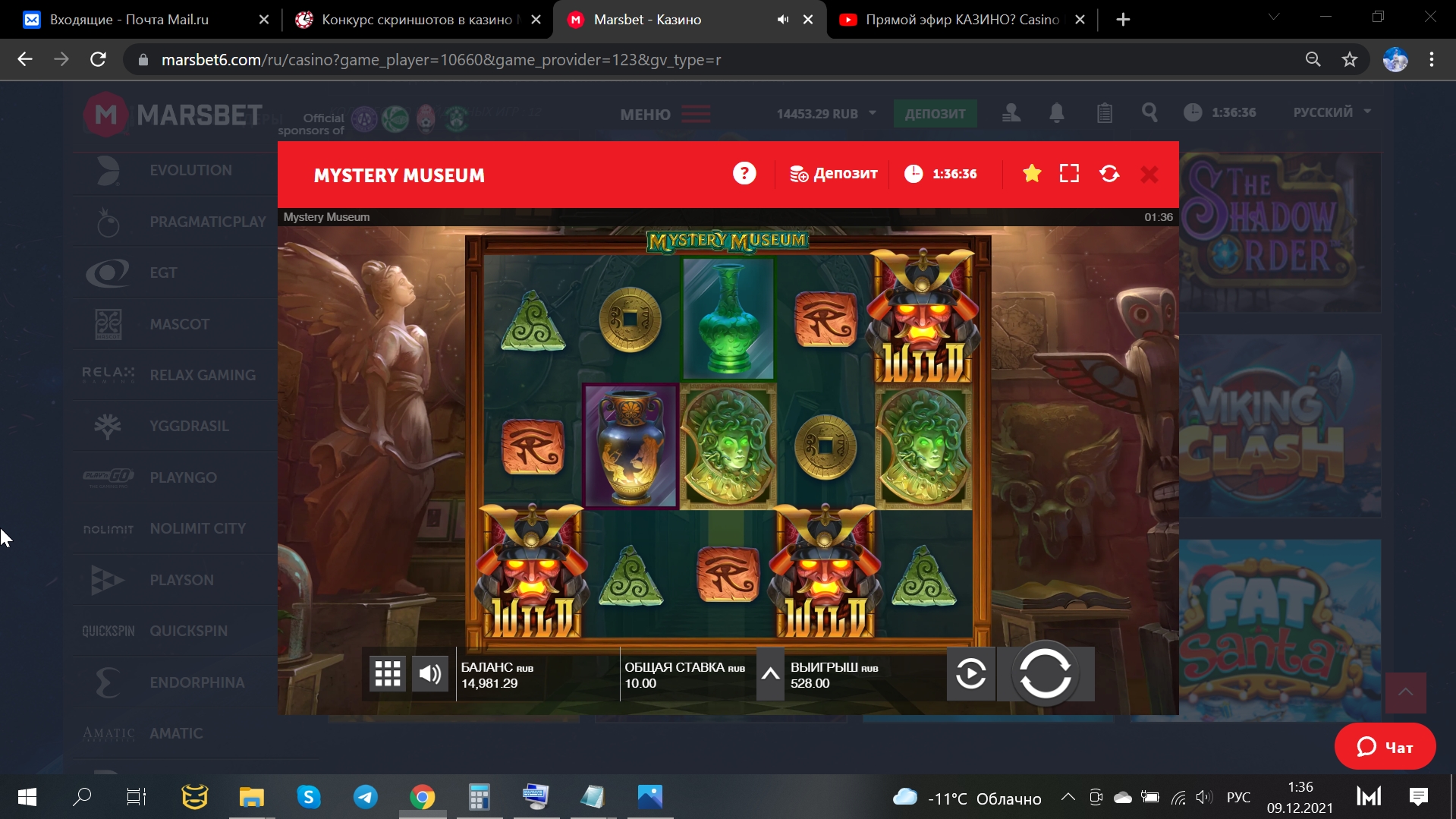The width and height of the screenshot is (1456, 819).
Task: Mute the Marsbet tab audio icon
Action: pos(782,20)
